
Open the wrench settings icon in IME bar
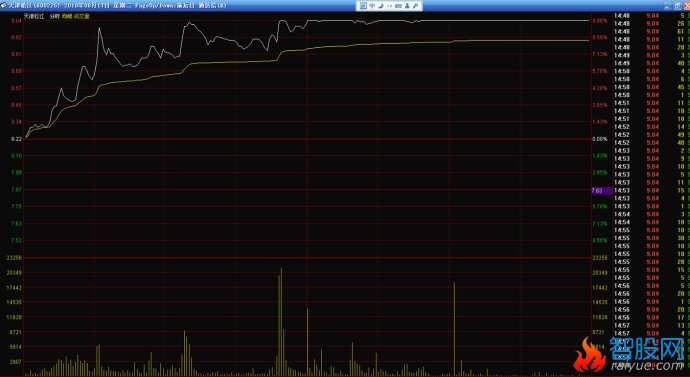click(415, 6)
